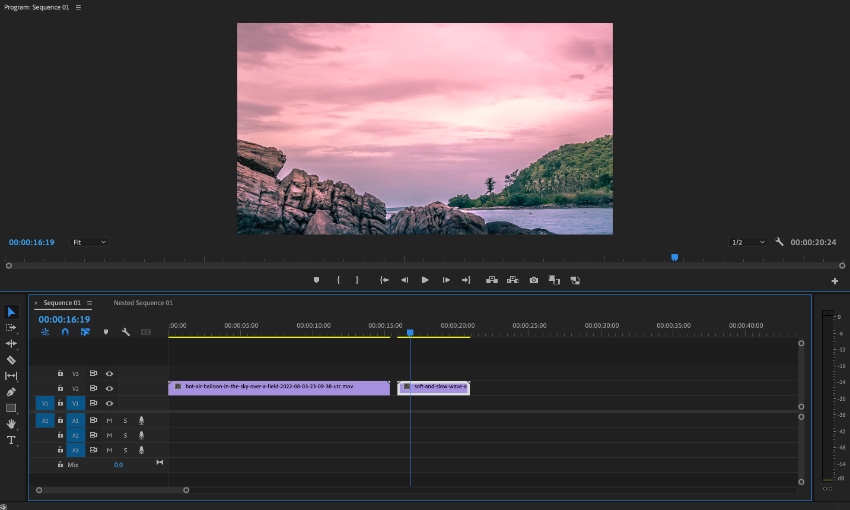
Task: Click the Comparison View button
Action: 554,280
